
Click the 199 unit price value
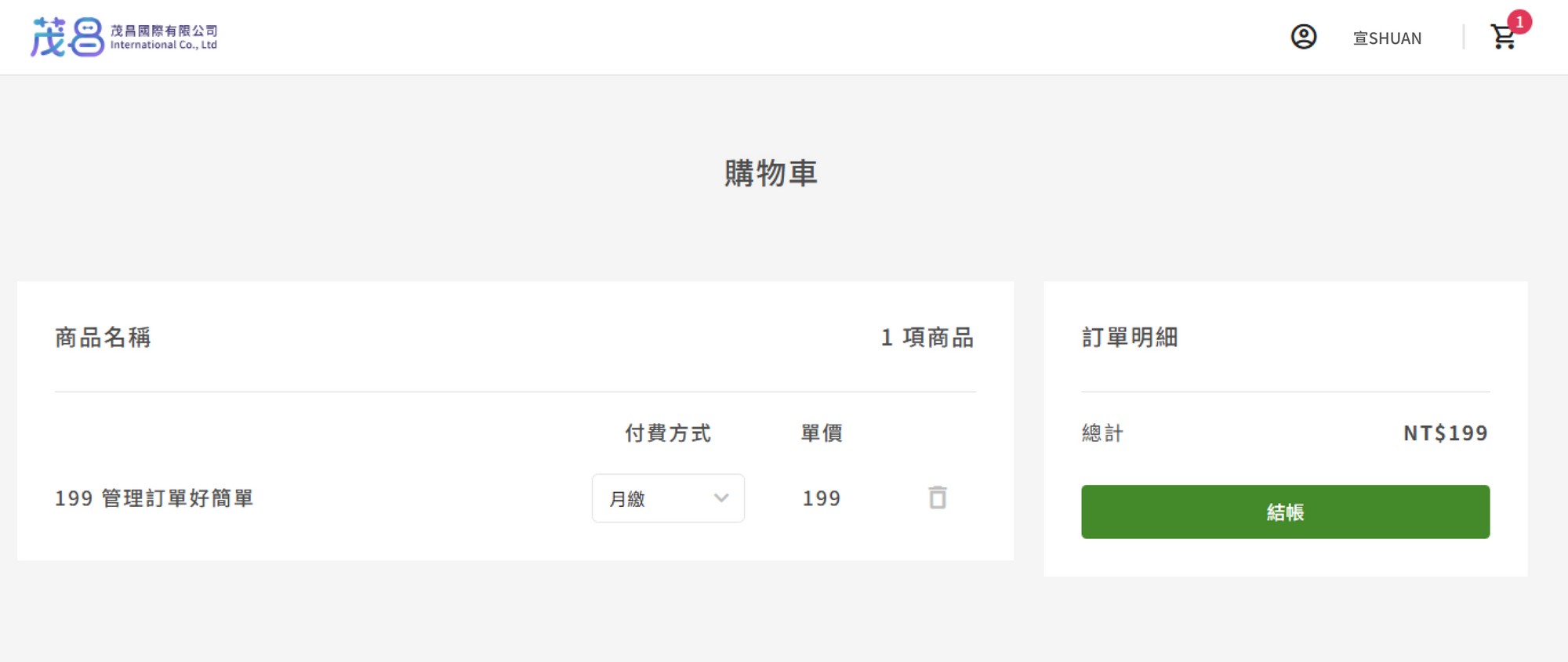tap(822, 498)
